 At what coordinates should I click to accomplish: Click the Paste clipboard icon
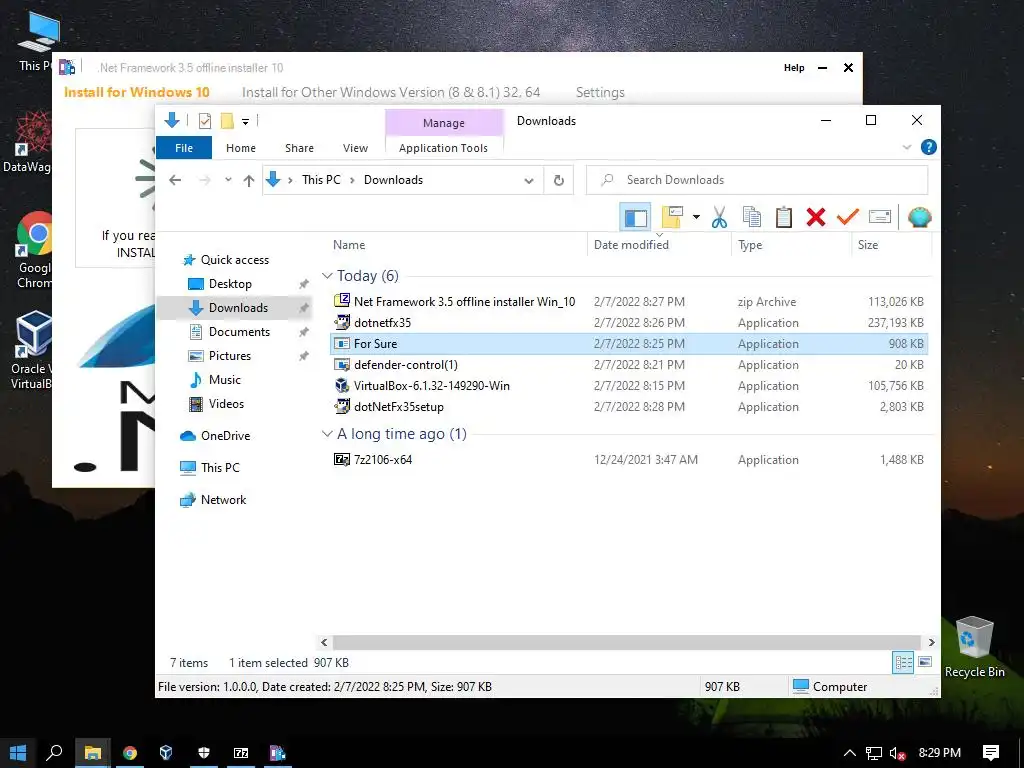[784, 217]
